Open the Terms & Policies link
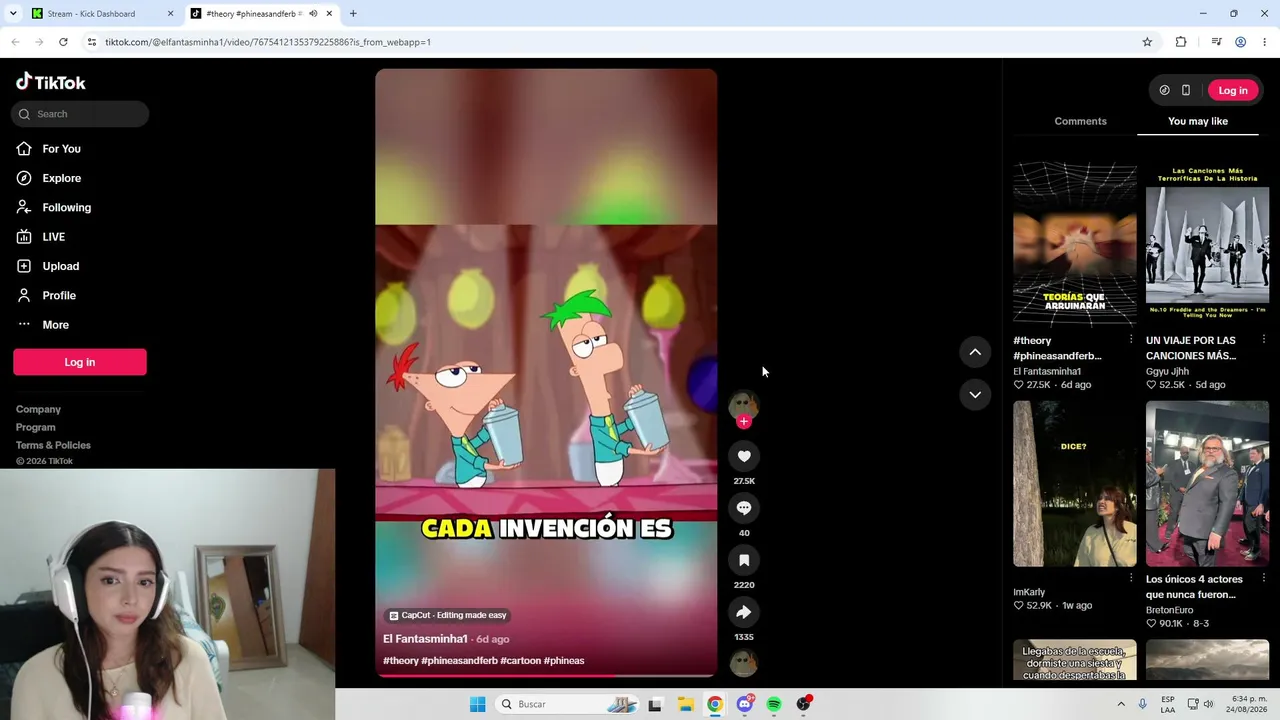 tap(53, 445)
